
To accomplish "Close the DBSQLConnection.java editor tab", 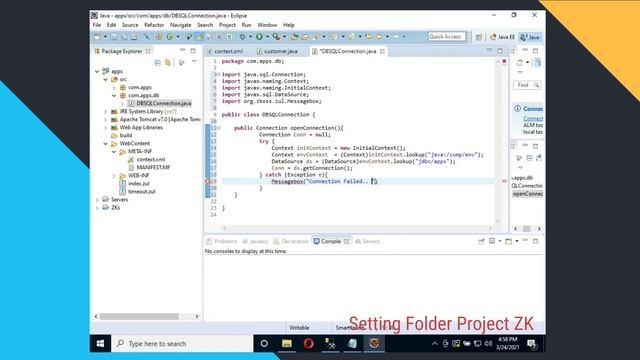I will coord(382,51).
